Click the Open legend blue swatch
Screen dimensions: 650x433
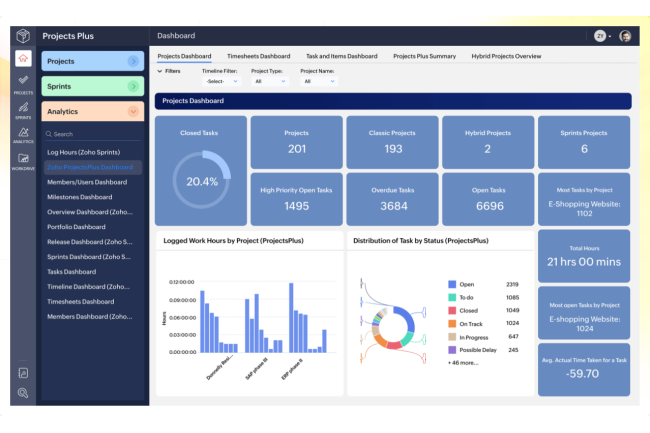[x=452, y=284]
